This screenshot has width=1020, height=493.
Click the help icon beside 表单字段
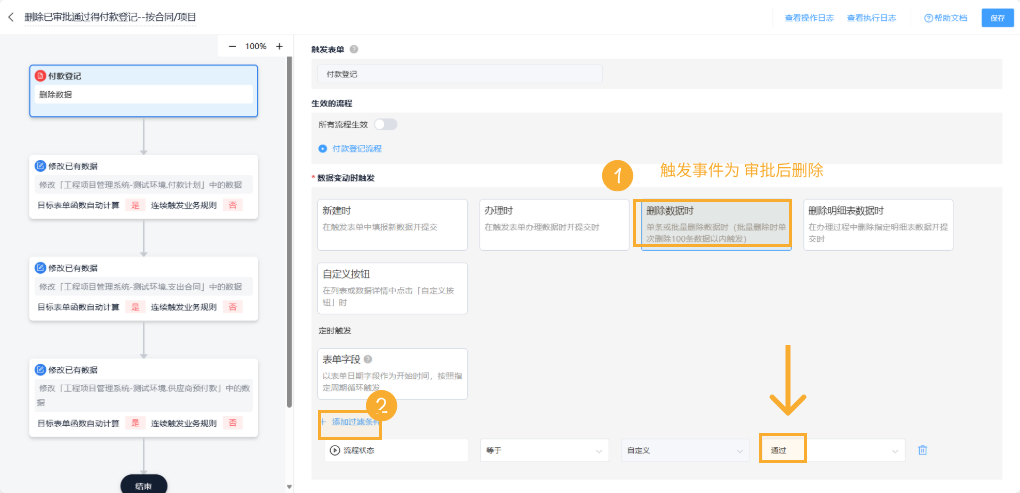368,359
